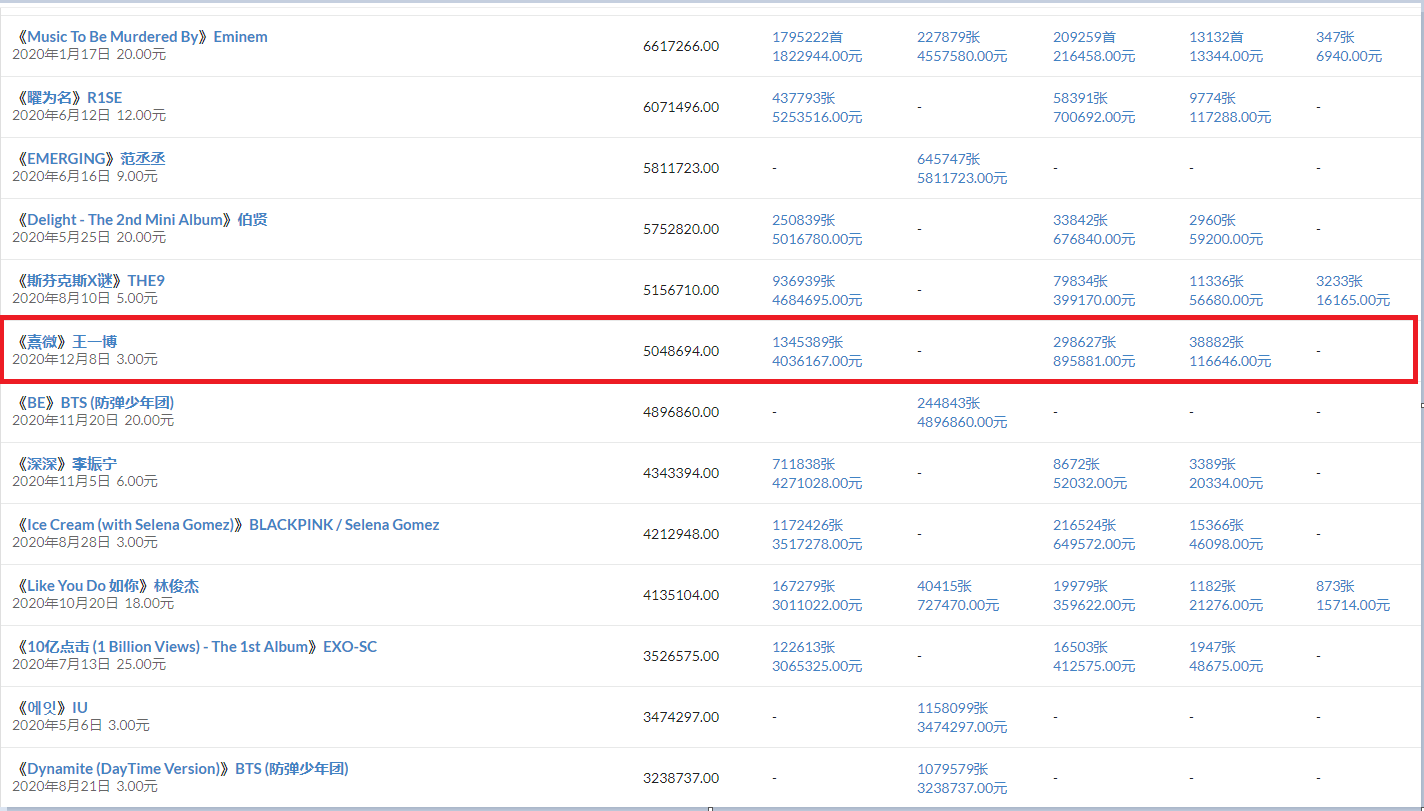Click the 3389张 sales figure for 深深
Viewport: 1424px width, 811px height.
point(1213,464)
